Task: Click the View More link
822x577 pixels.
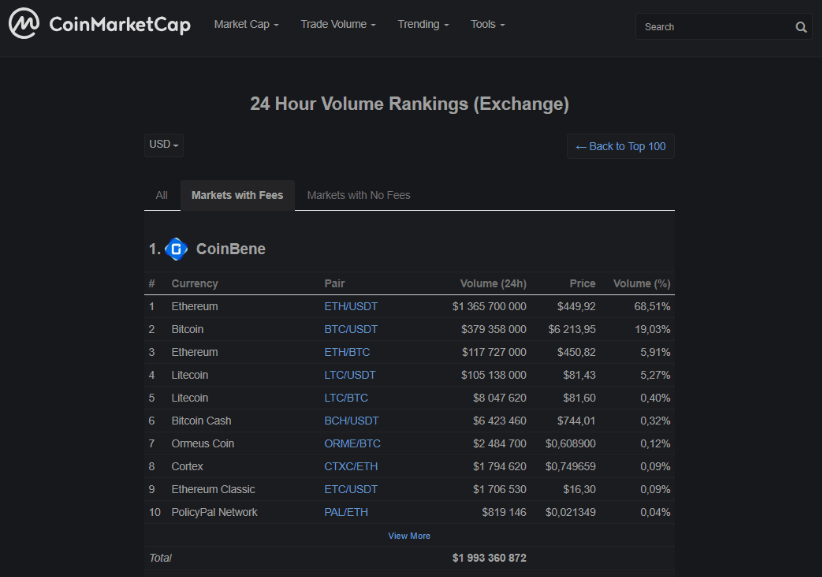Action: 409,536
